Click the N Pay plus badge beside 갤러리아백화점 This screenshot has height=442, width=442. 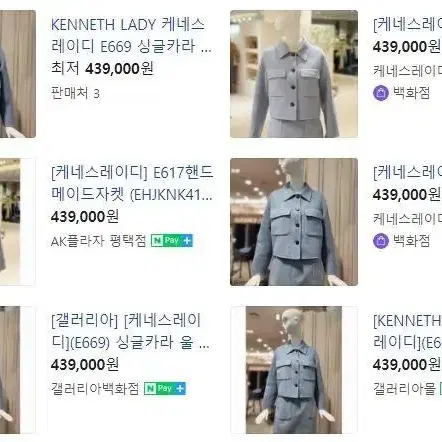point(165,388)
